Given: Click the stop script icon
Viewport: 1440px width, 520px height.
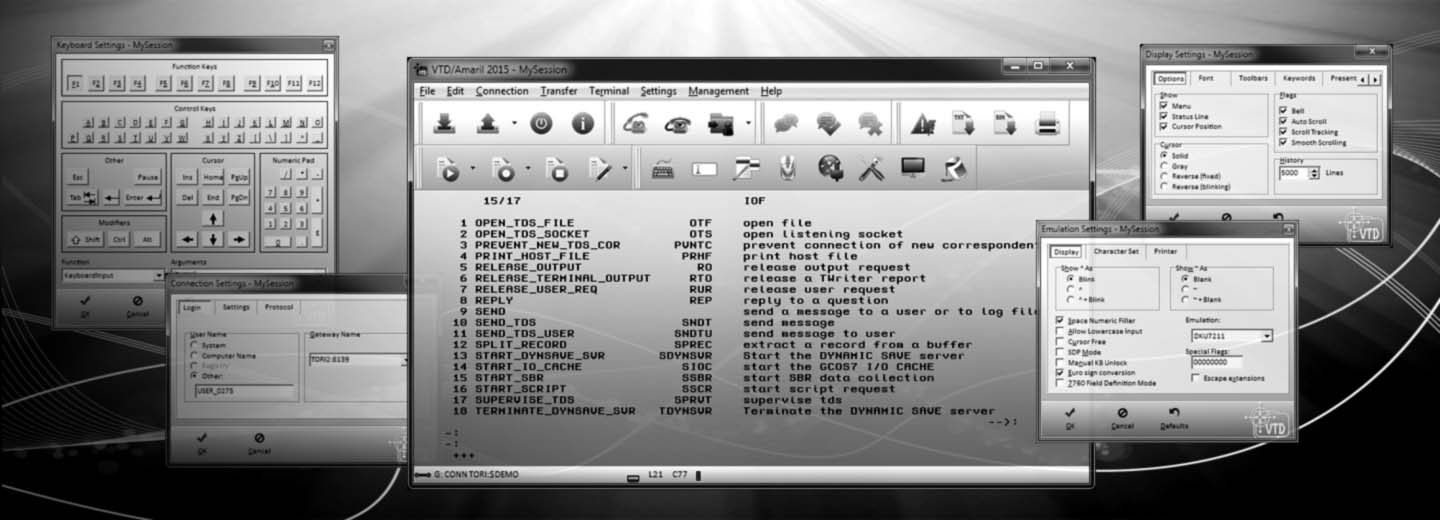Looking at the screenshot, I should [558, 169].
